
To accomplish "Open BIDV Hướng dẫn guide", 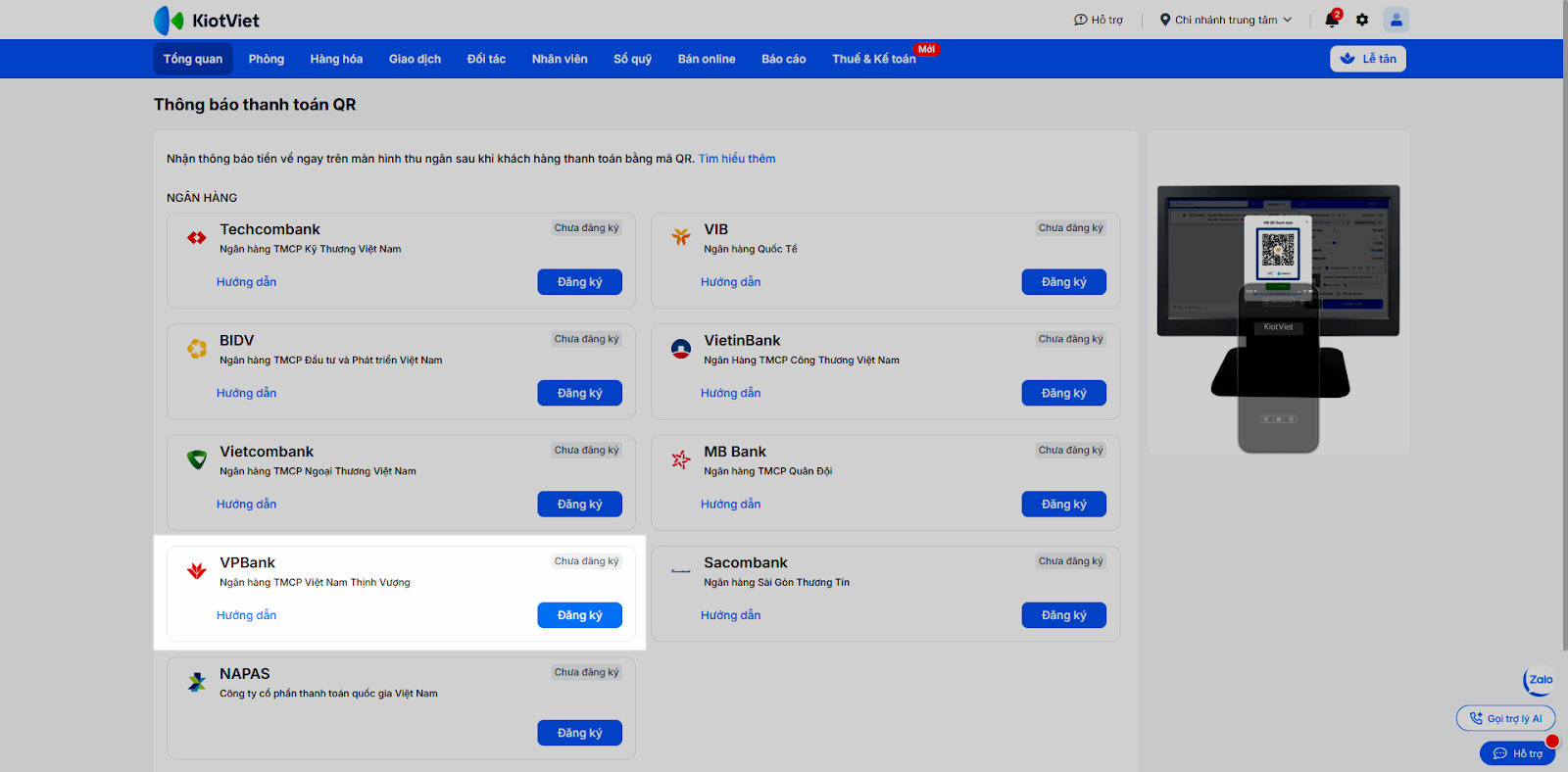I will click(x=247, y=393).
